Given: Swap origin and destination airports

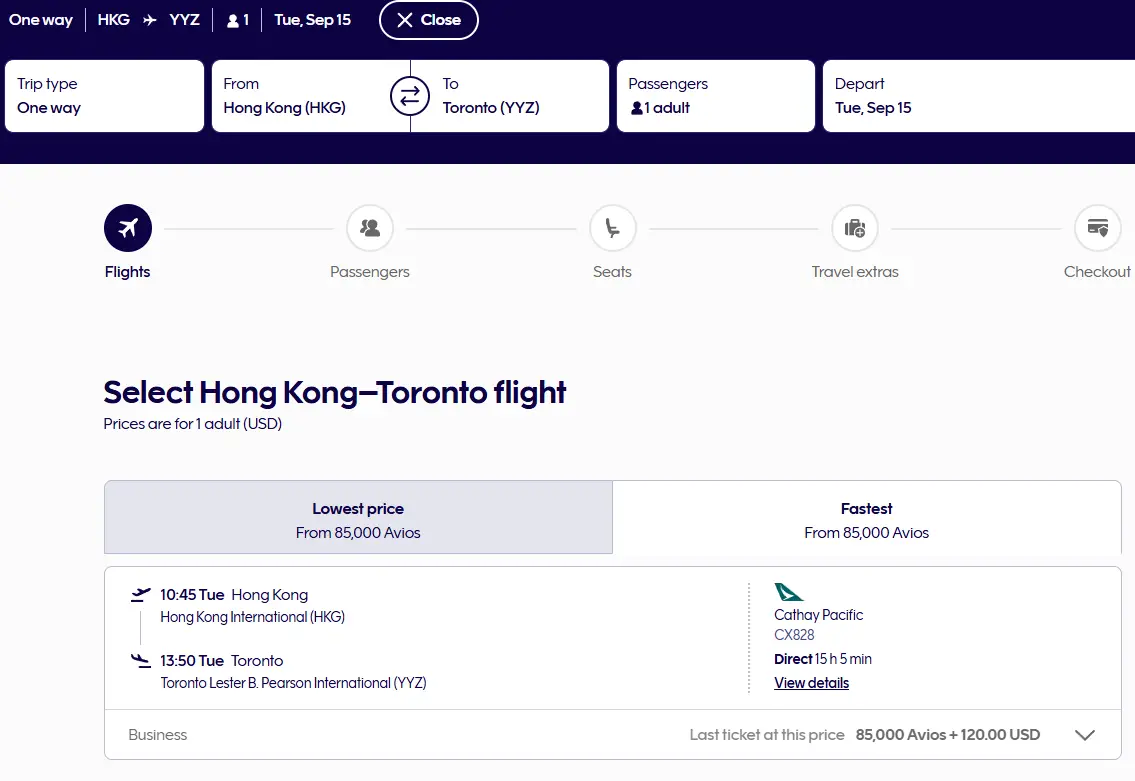Looking at the screenshot, I should pyautogui.click(x=410, y=96).
